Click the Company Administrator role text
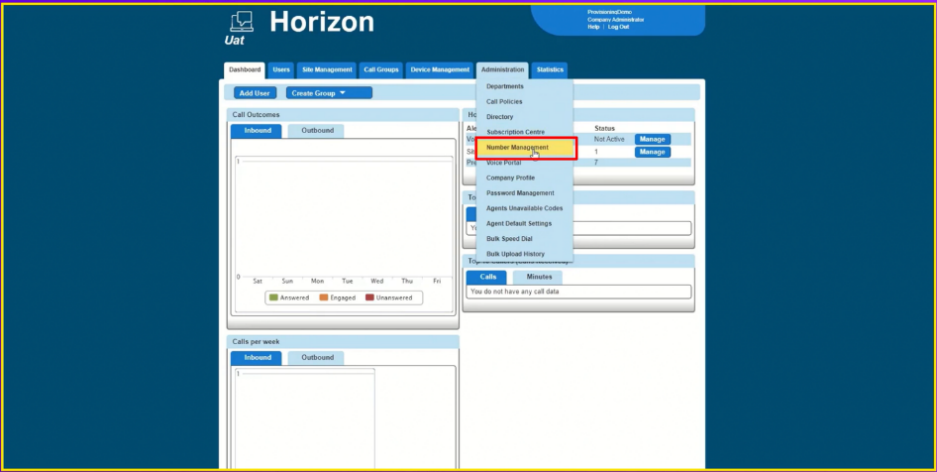The image size is (937, 472). tap(616, 20)
